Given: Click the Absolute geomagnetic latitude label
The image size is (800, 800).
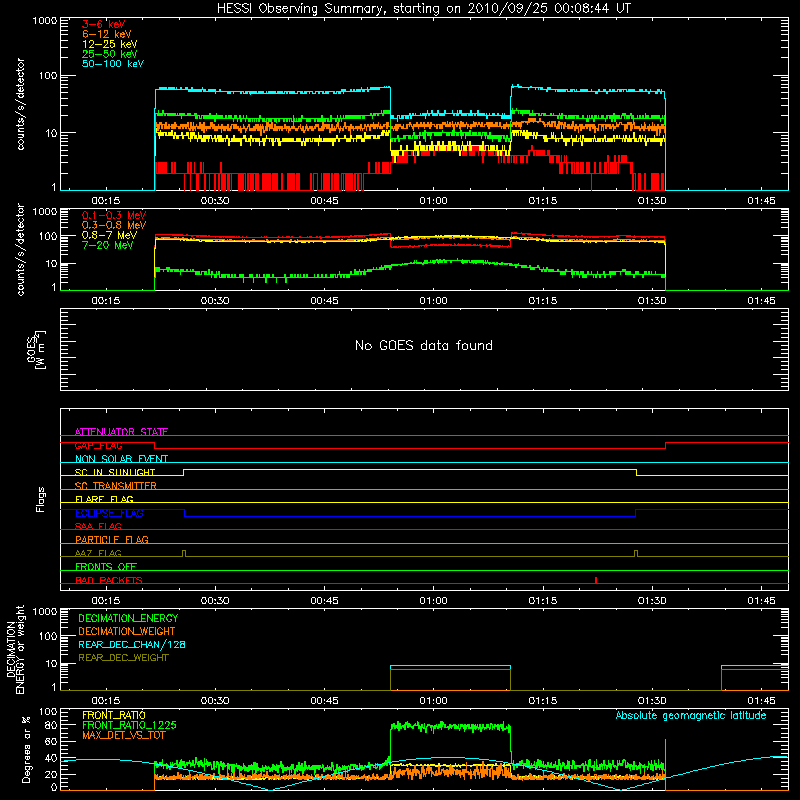Looking at the screenshot, I should (x=691, y=715).
